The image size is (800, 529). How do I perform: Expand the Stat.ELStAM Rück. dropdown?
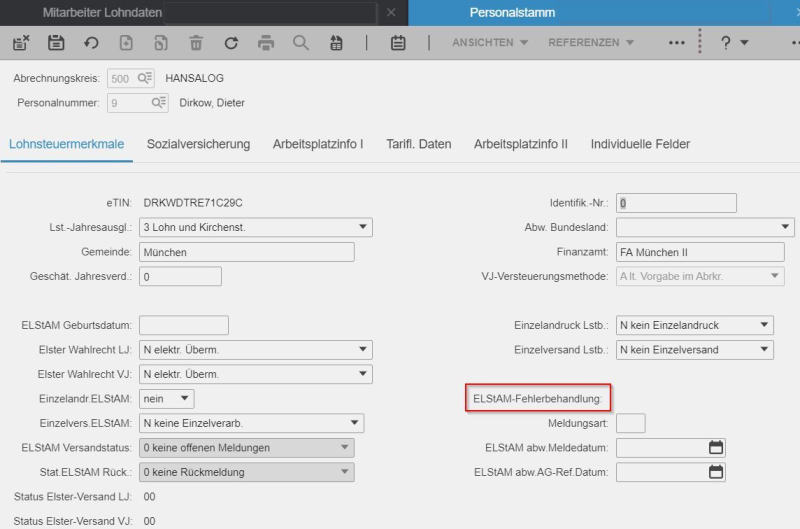[x=345, y=472]
